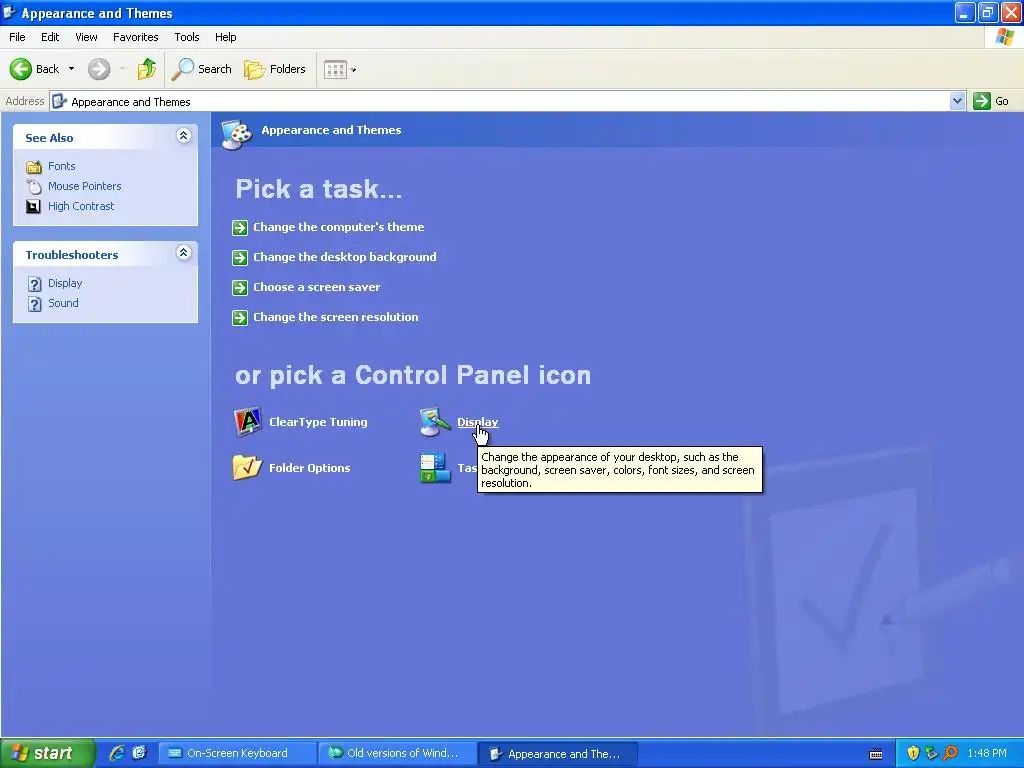The width and height of the screenshot is (1024, 768).
Task: Open the Display control panel icon
Action: point(435,422)
